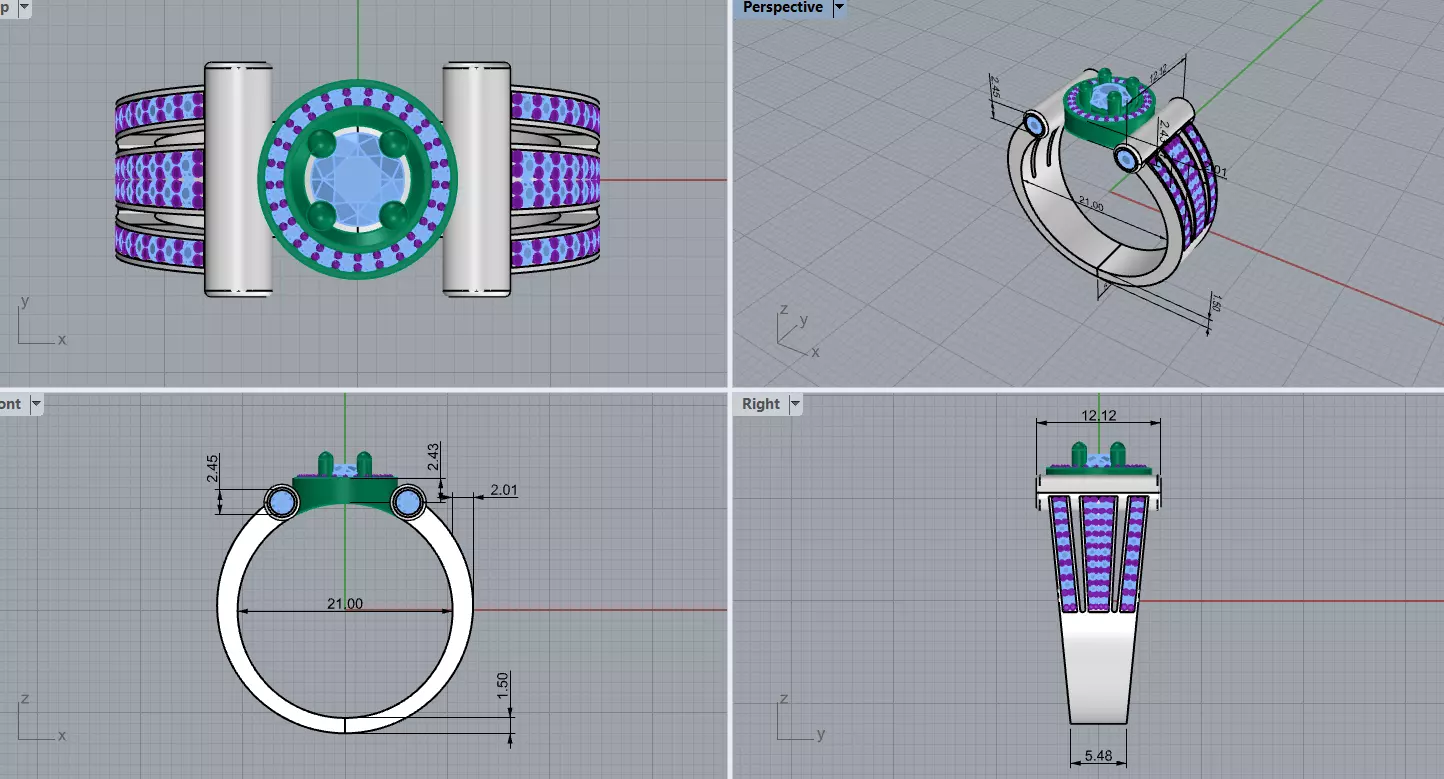Select the upper-left green prong in Top view
The image size is (1444, 779).
[321, 144]
